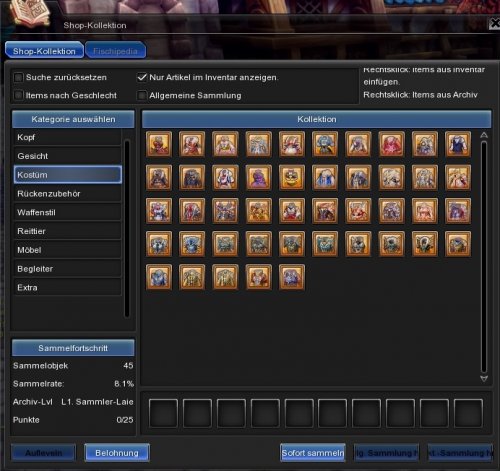Select the fifth armor costume in row four
The image size is (500, 471).
[x=292, y=244]
